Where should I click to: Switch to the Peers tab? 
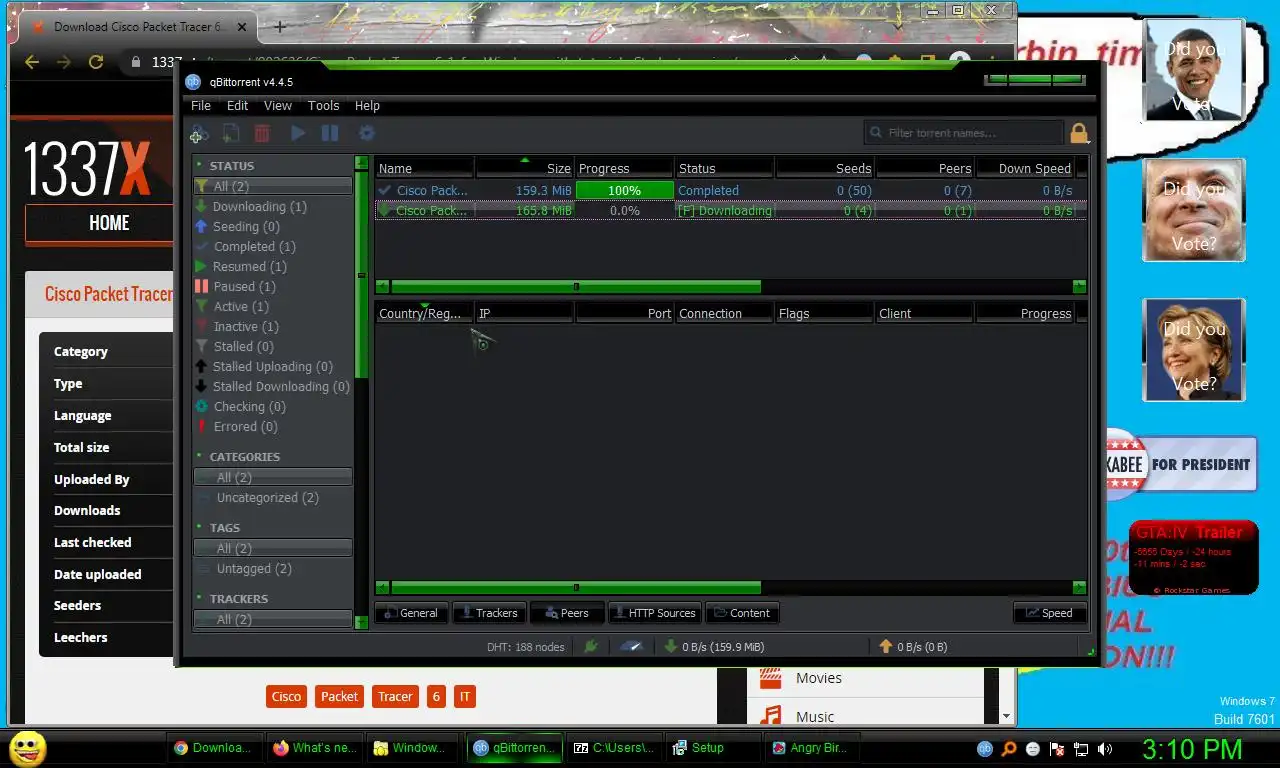[x=567, y=613]
